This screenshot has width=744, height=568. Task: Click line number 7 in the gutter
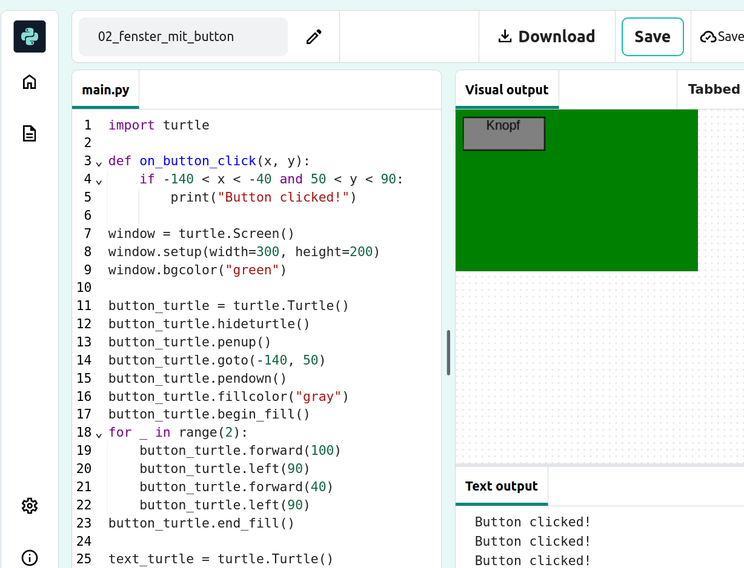(87, 233)
